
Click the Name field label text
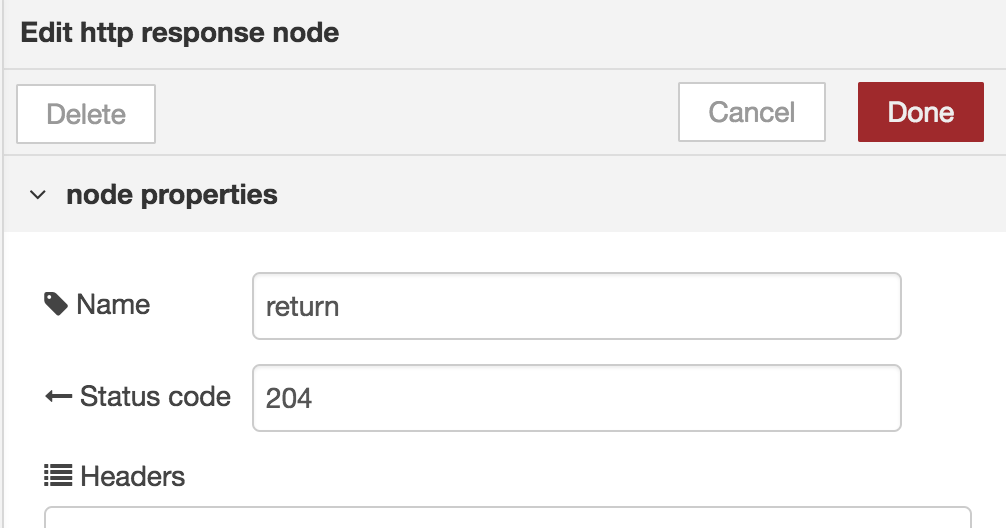click(113, 304)
